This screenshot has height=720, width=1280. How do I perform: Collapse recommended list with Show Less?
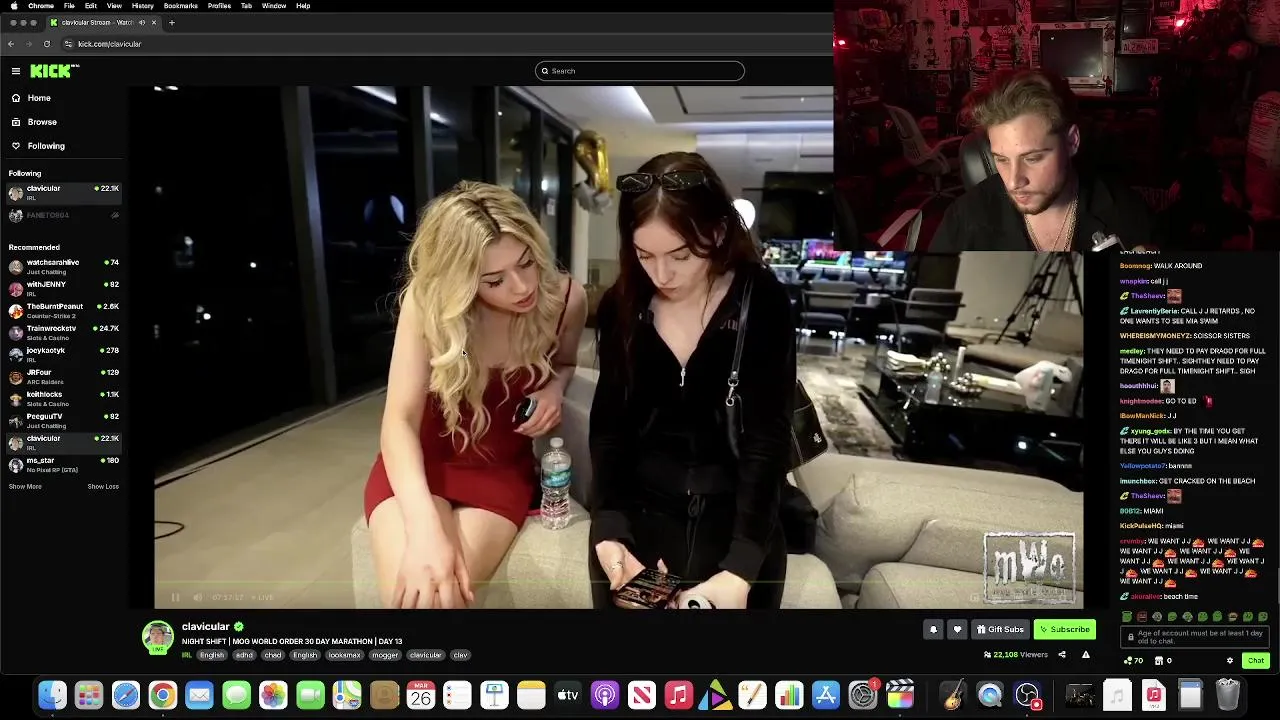click(103, 487)
